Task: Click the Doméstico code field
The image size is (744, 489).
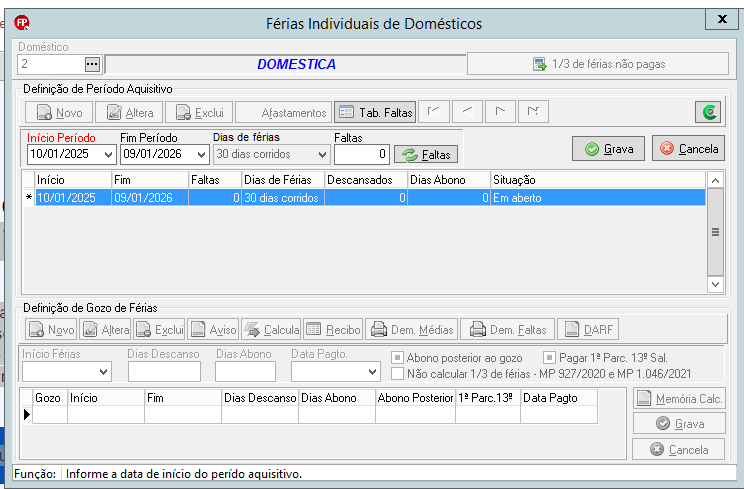Action: 51,64
